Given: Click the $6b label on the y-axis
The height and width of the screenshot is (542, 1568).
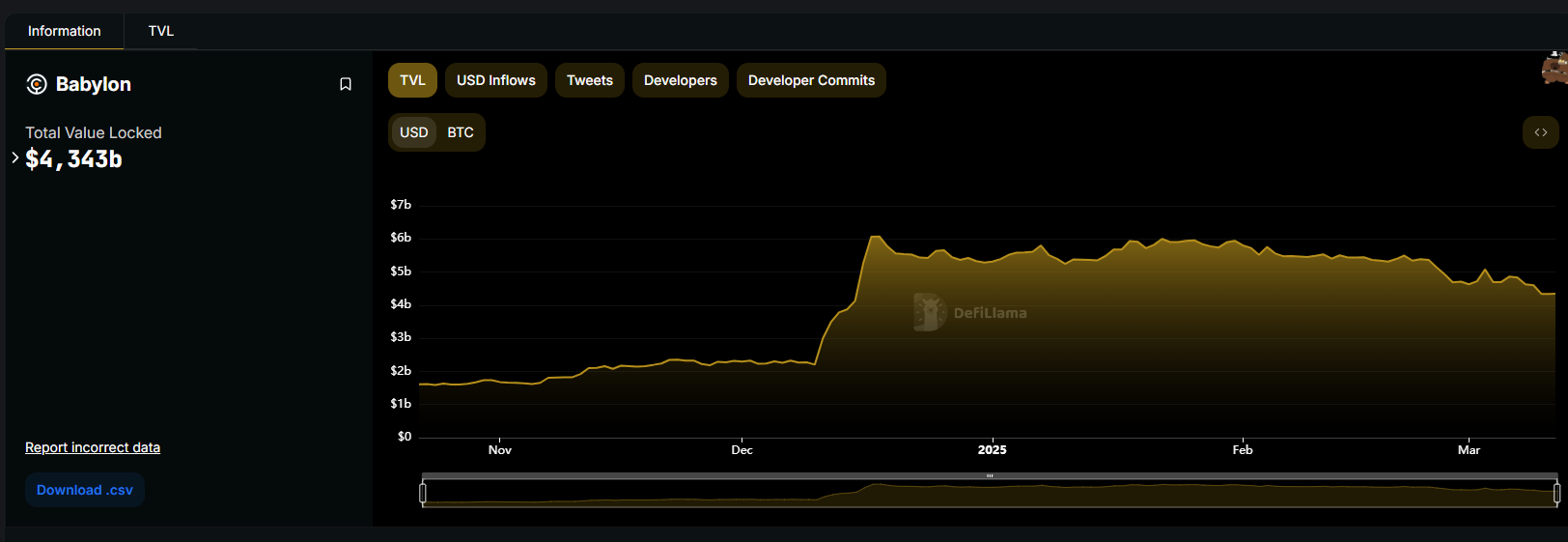Looking at the screenshot, I should [401, 238].
